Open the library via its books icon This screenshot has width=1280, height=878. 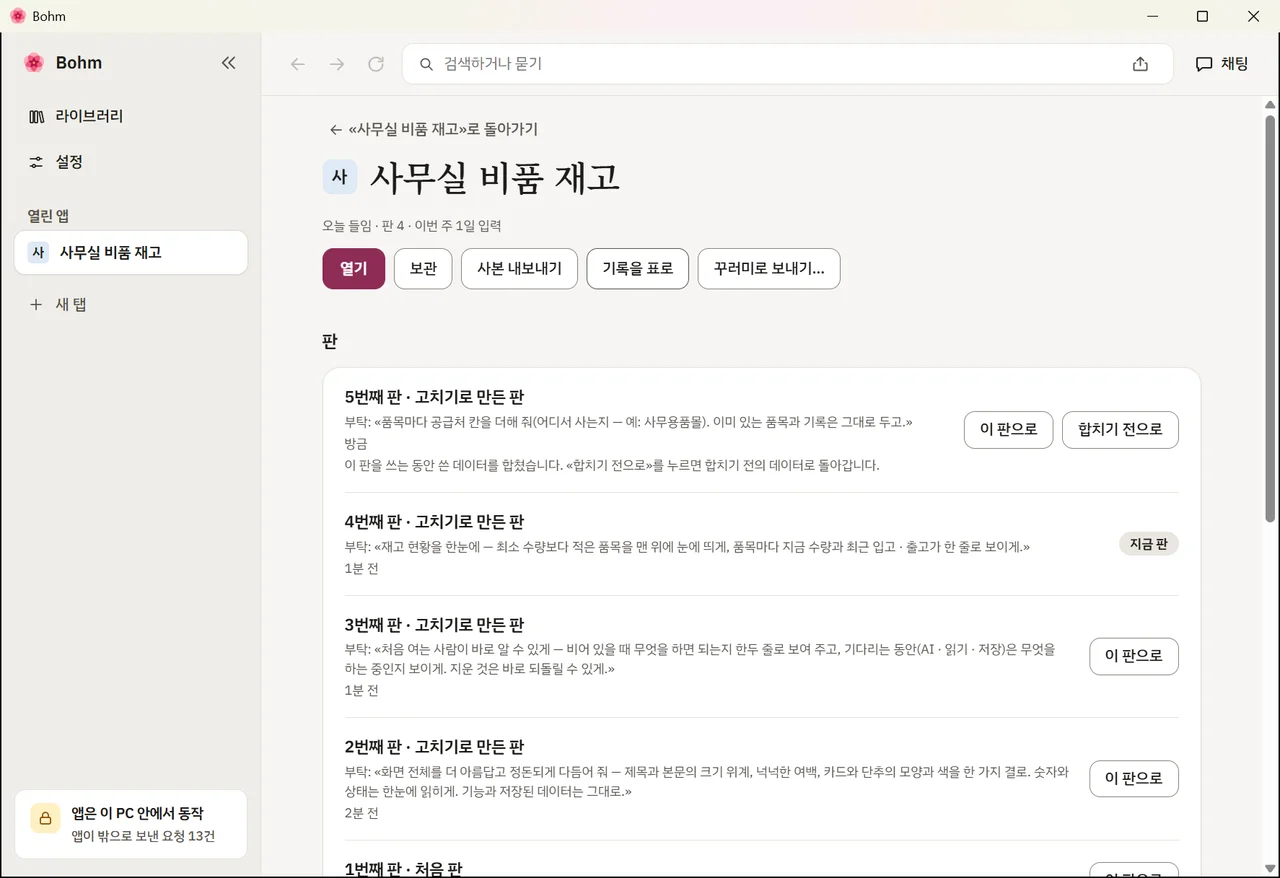click(37, 117)
